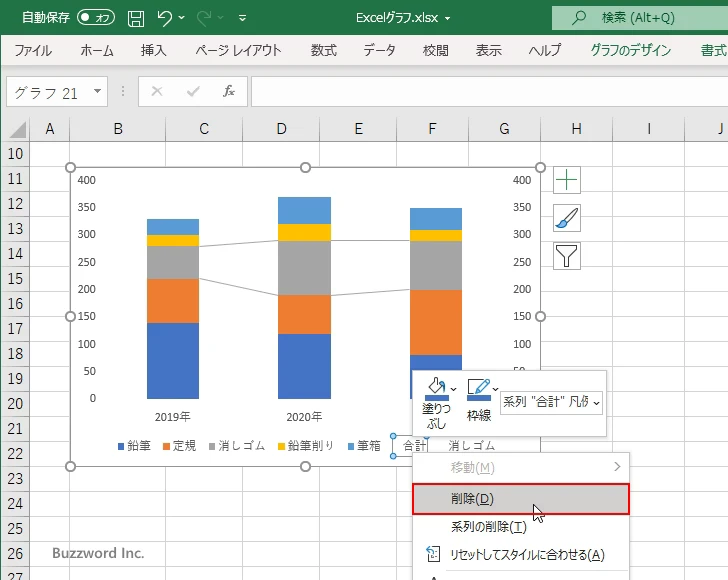Select column H header
The height and width of the screenshot is (580, 728).
[x=577, y=129]
